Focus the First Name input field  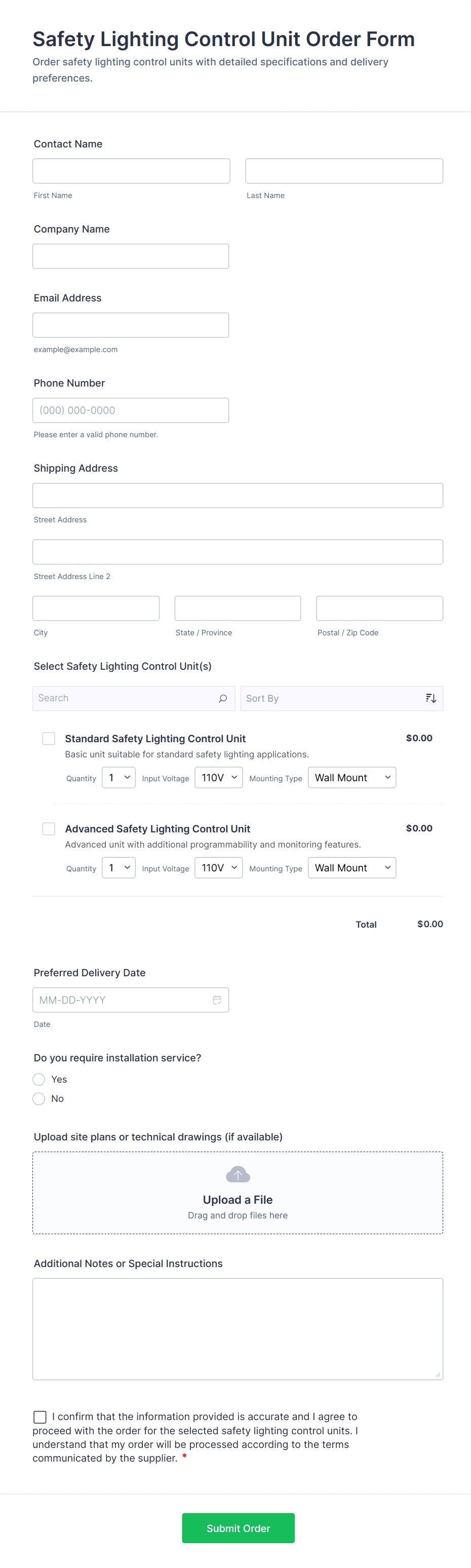pyautogui.click(x=132, y=171)
